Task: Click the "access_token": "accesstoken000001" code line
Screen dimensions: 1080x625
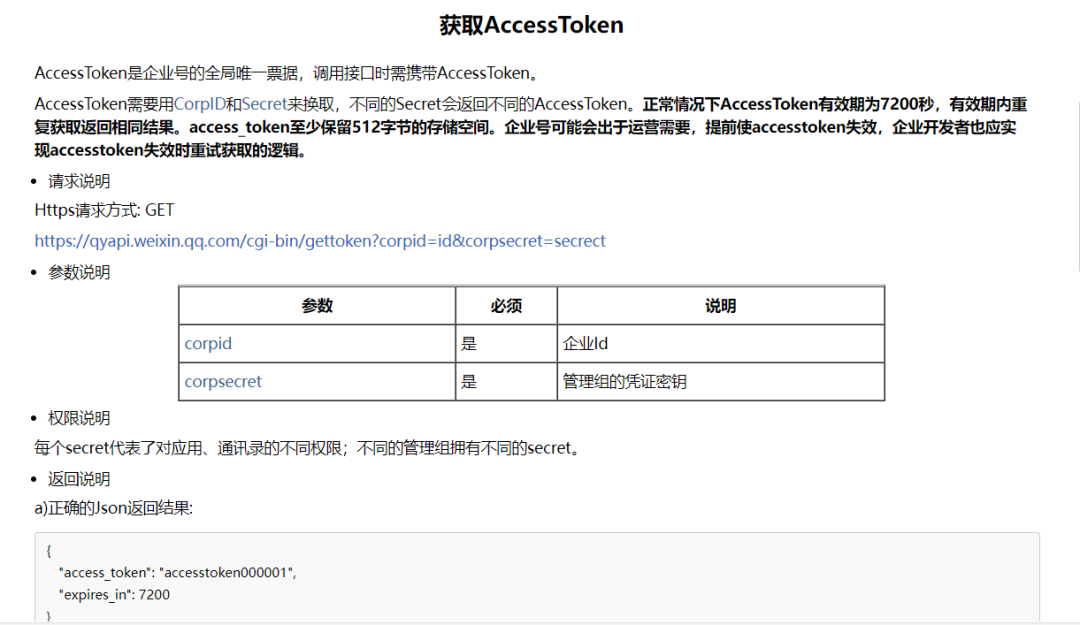Action: click(x=178, y=573)
